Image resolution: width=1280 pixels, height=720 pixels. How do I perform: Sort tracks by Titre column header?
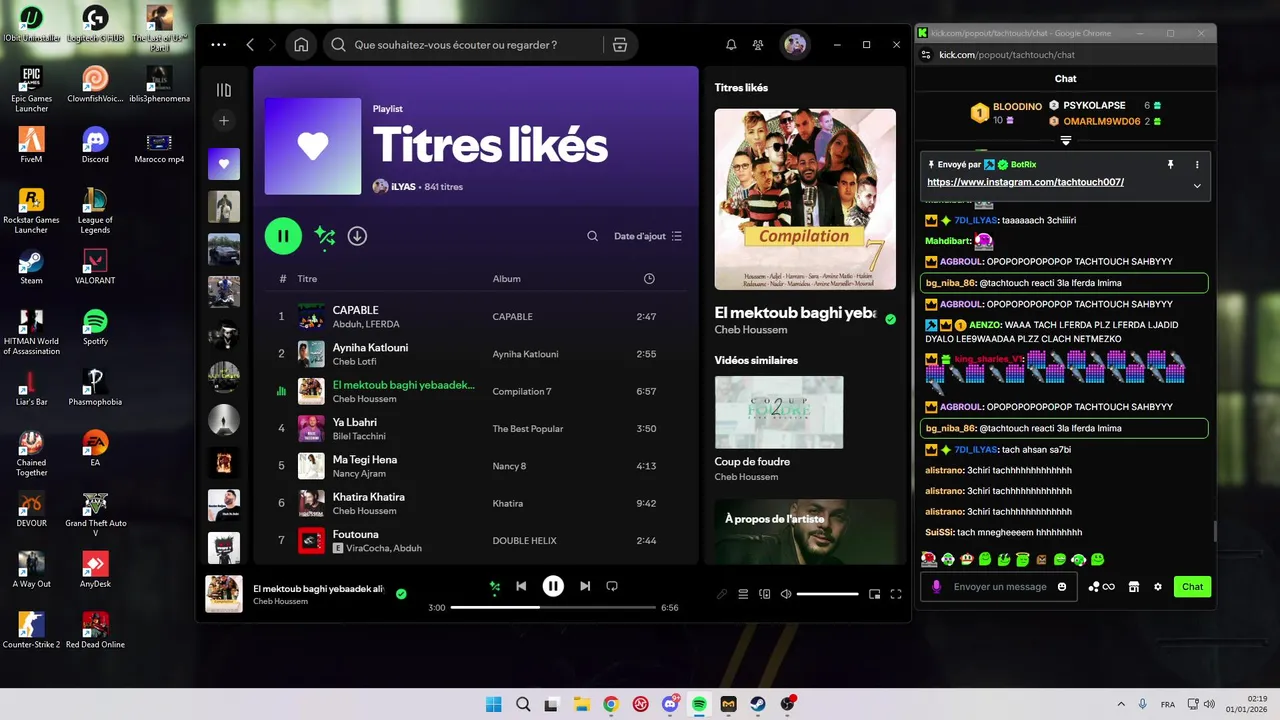tap(307, 279)
